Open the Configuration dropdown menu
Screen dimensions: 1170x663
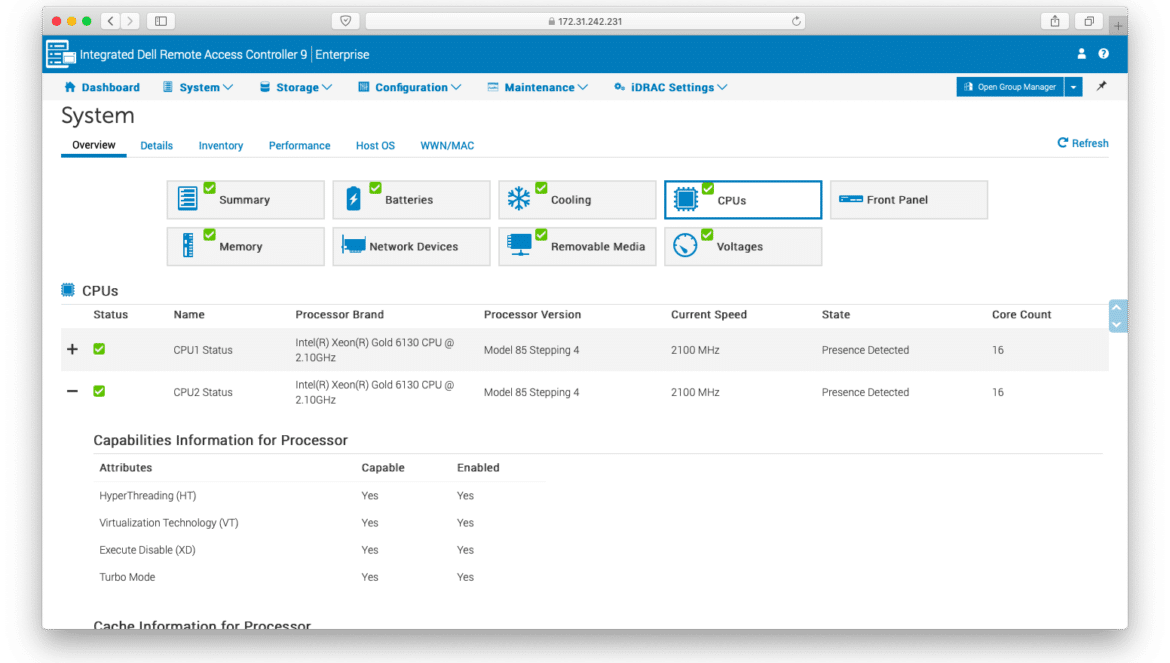coord(410,87)
